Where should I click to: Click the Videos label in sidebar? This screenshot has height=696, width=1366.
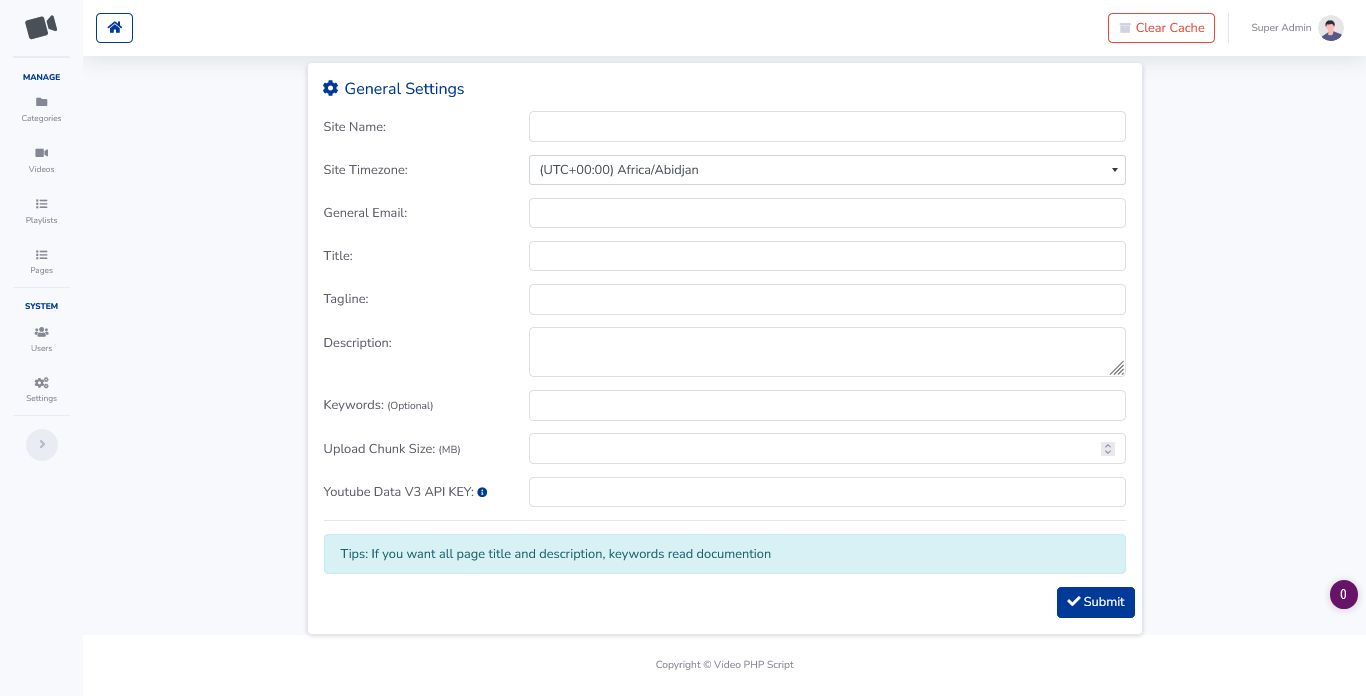point(41,169)
